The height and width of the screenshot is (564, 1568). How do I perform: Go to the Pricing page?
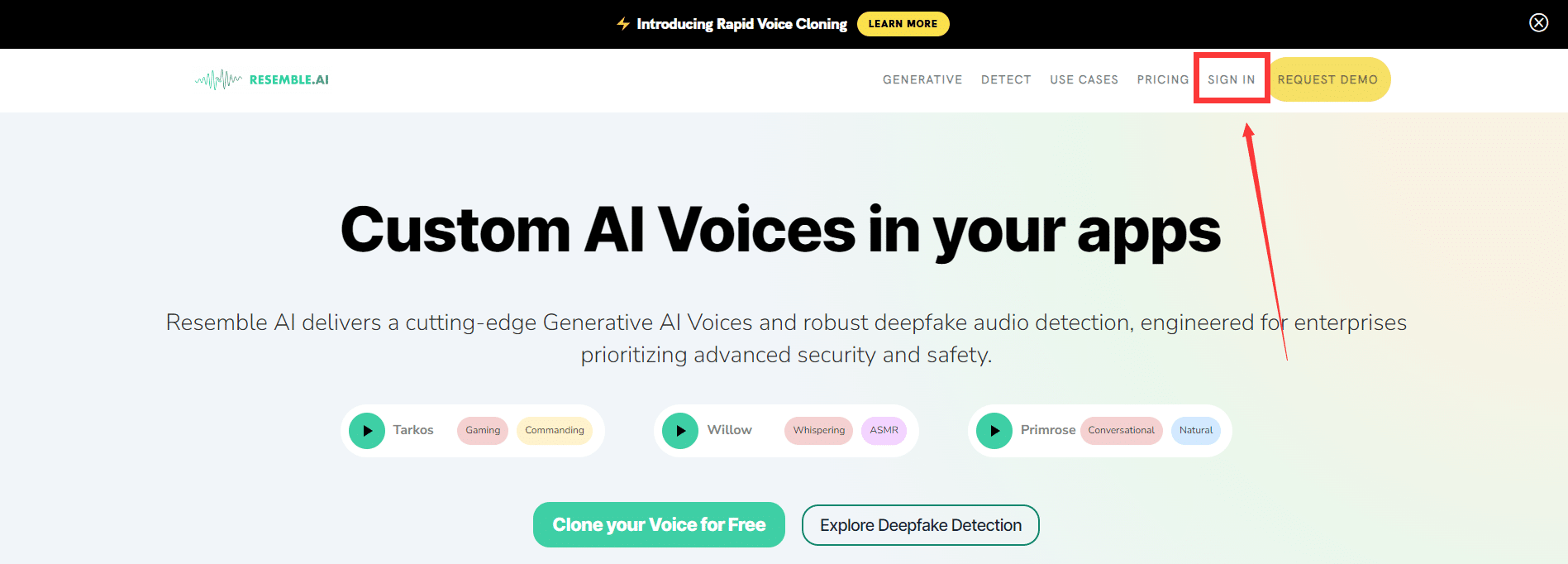(x=1162, y=79)
